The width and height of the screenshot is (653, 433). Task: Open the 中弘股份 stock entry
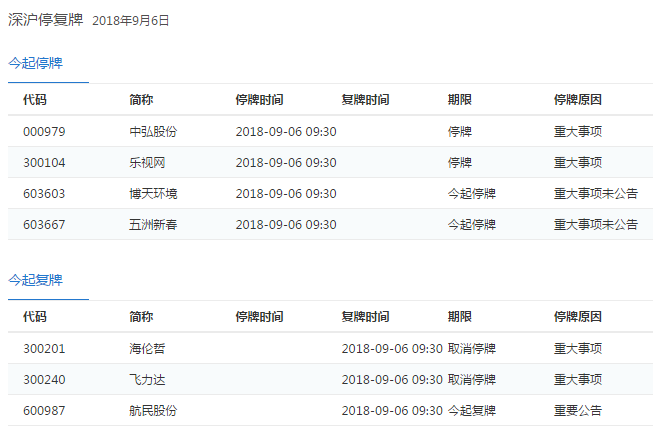click(x=153, y=131)
